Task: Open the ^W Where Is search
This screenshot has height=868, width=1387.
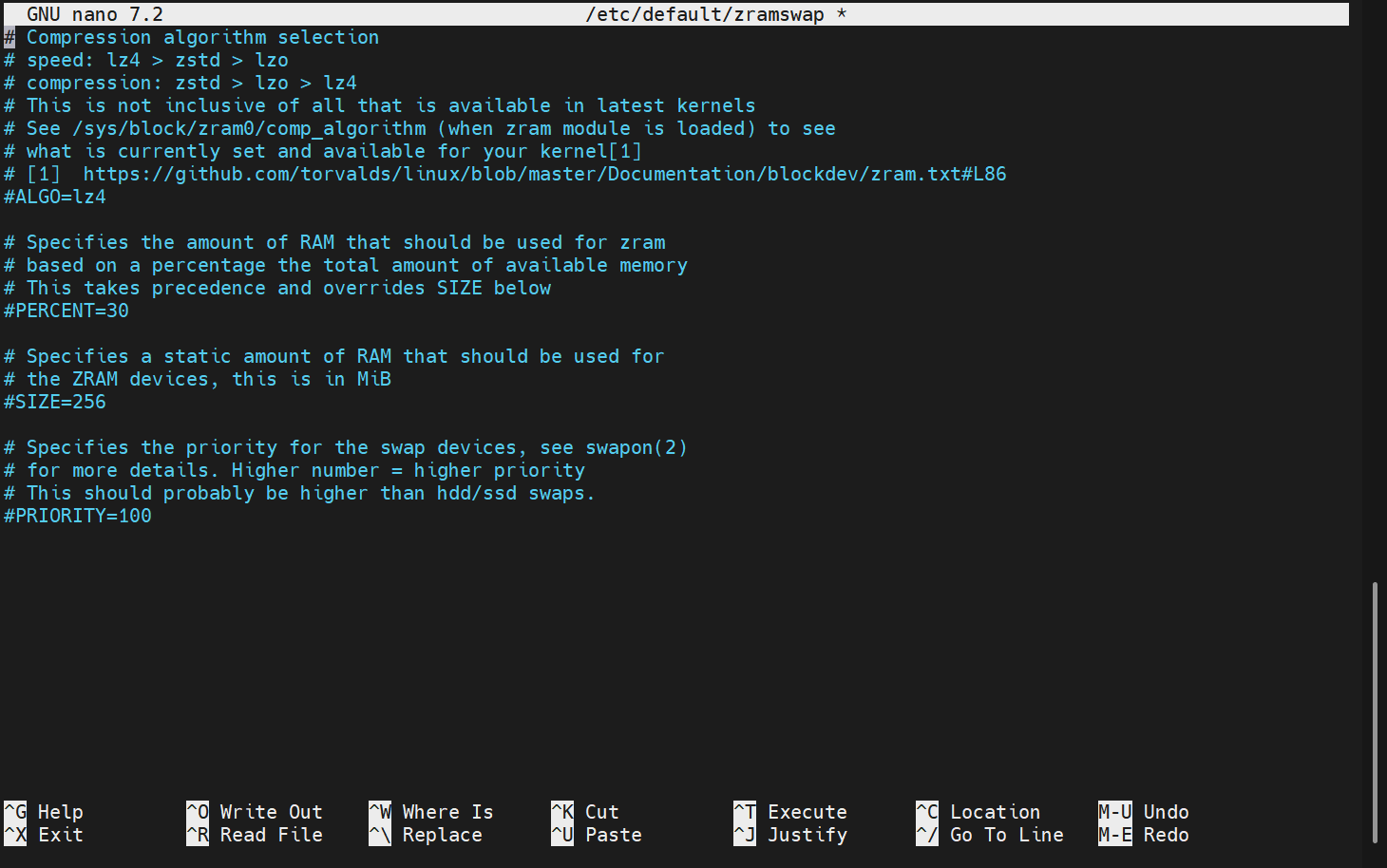Action: click(x=431, y=812)
